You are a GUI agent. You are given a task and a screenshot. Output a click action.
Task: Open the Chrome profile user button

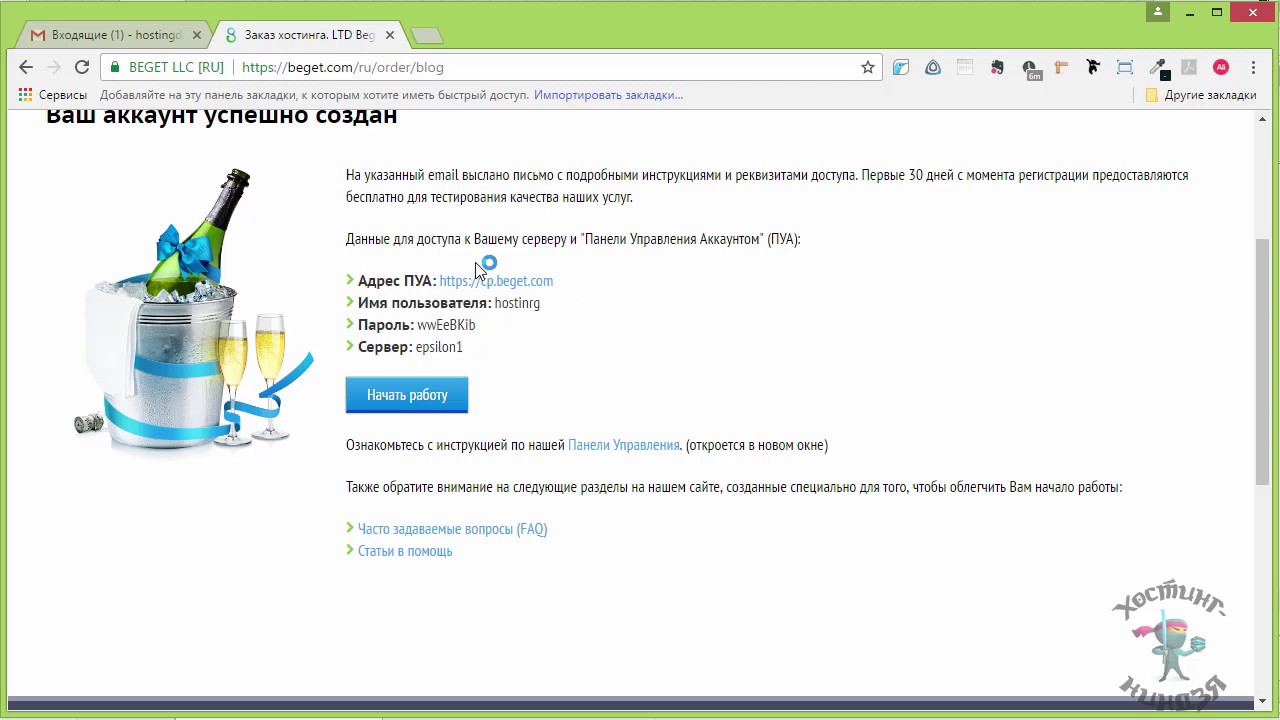(x=1158, y=12)
